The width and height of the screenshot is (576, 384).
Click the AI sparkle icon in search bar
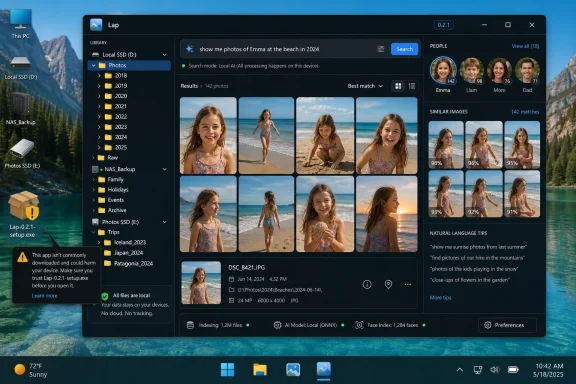tap(190, 49)
